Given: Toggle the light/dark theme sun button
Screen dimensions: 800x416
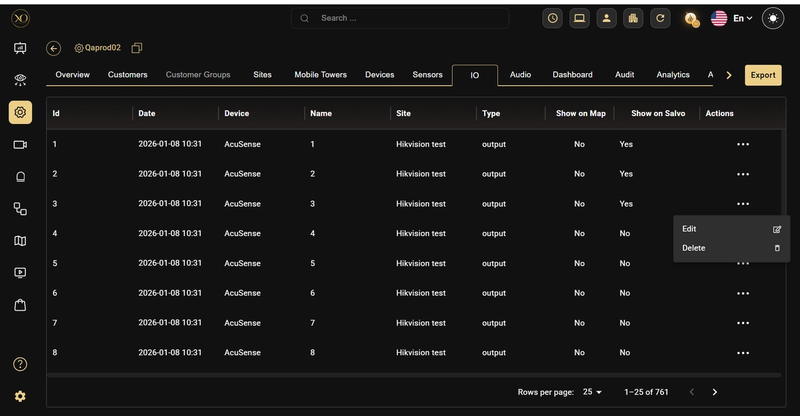Looking at the screenshot, I should [772, 18].
